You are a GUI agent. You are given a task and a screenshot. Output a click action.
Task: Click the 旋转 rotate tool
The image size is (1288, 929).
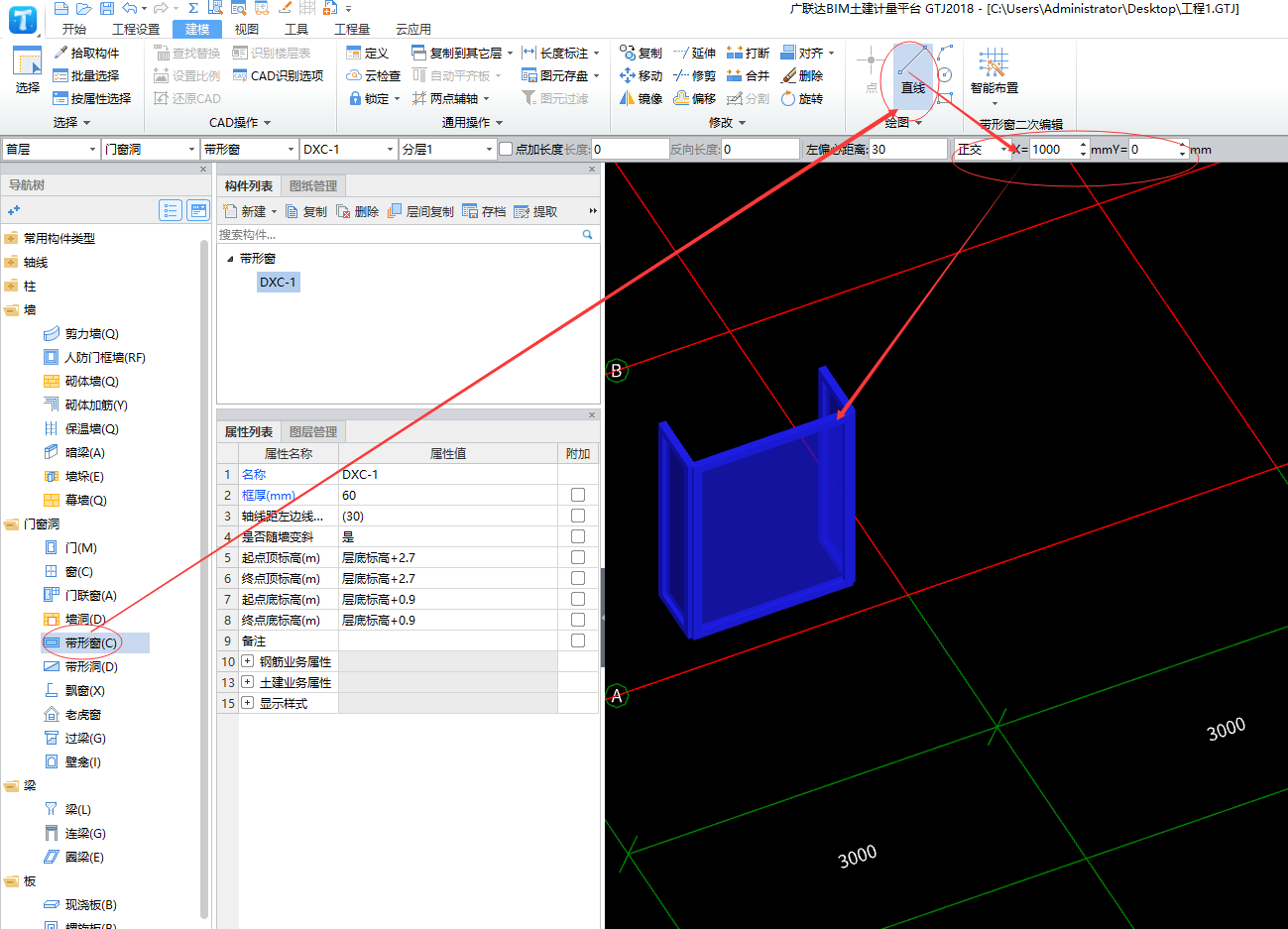[801, 98]
